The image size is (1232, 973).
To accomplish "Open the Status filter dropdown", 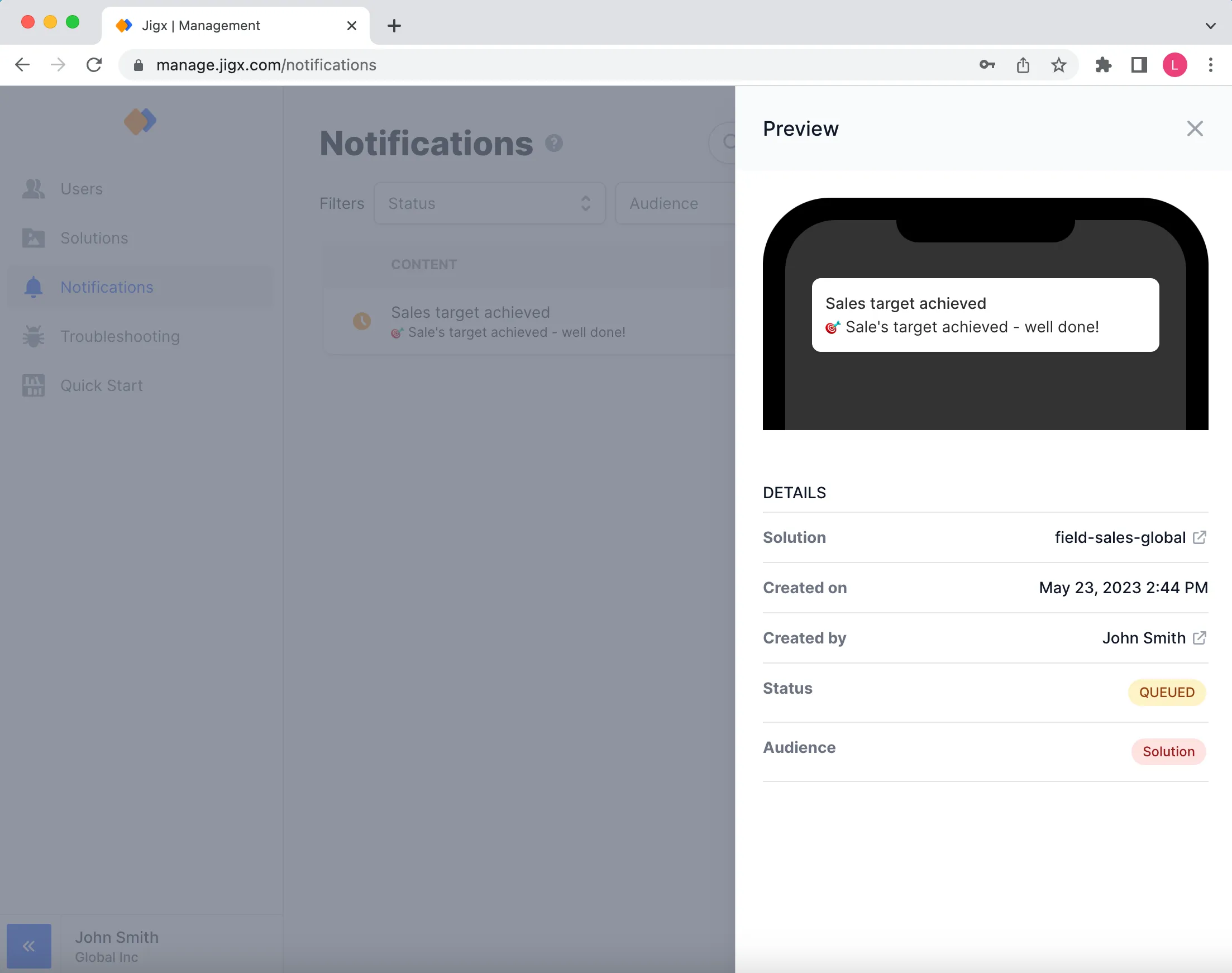I will [489, 203].
